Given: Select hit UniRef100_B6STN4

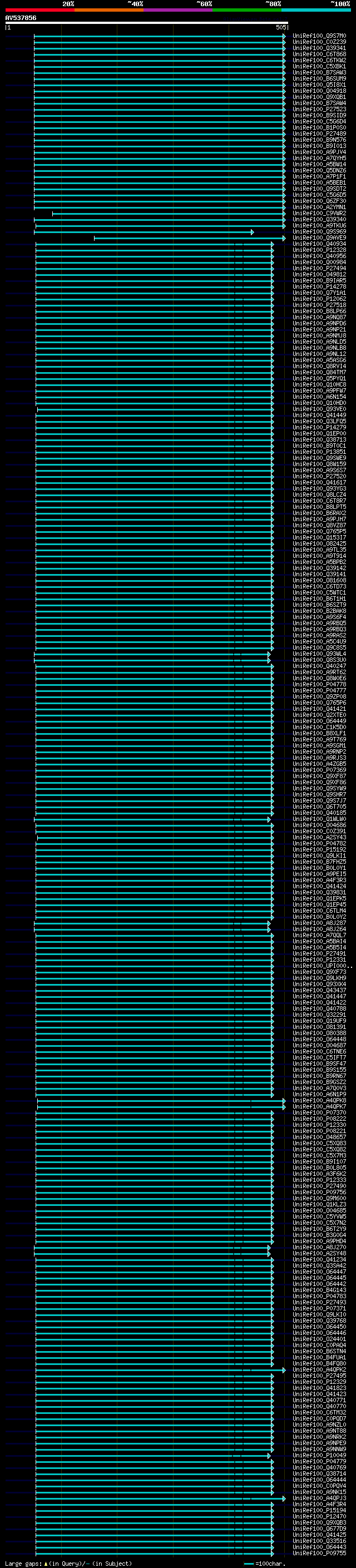Looking at the screenshot, I should coord(319,1351).
